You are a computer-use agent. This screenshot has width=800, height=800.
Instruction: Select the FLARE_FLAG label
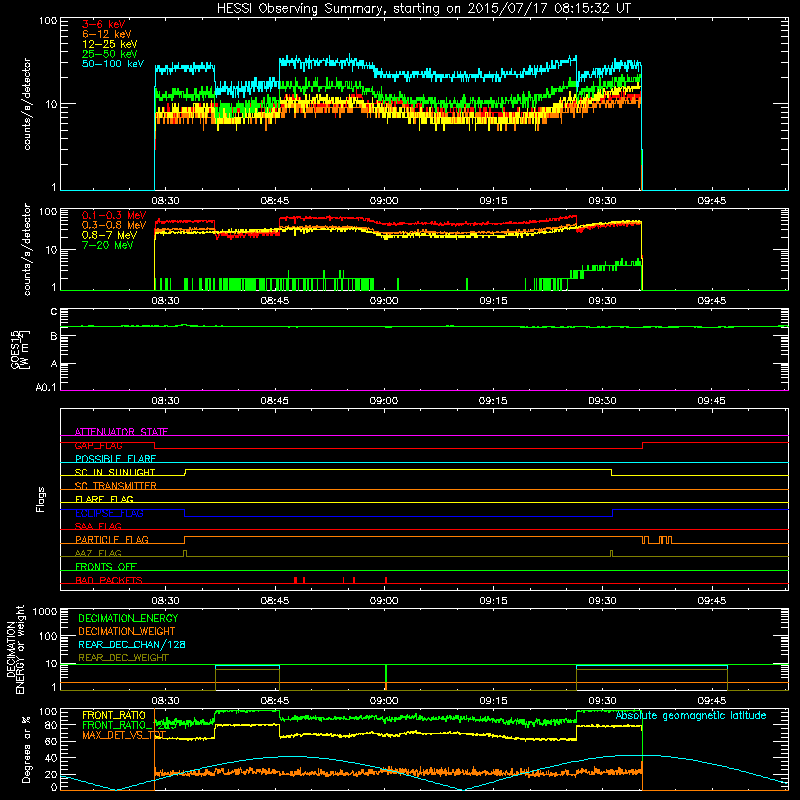(104, 499)
